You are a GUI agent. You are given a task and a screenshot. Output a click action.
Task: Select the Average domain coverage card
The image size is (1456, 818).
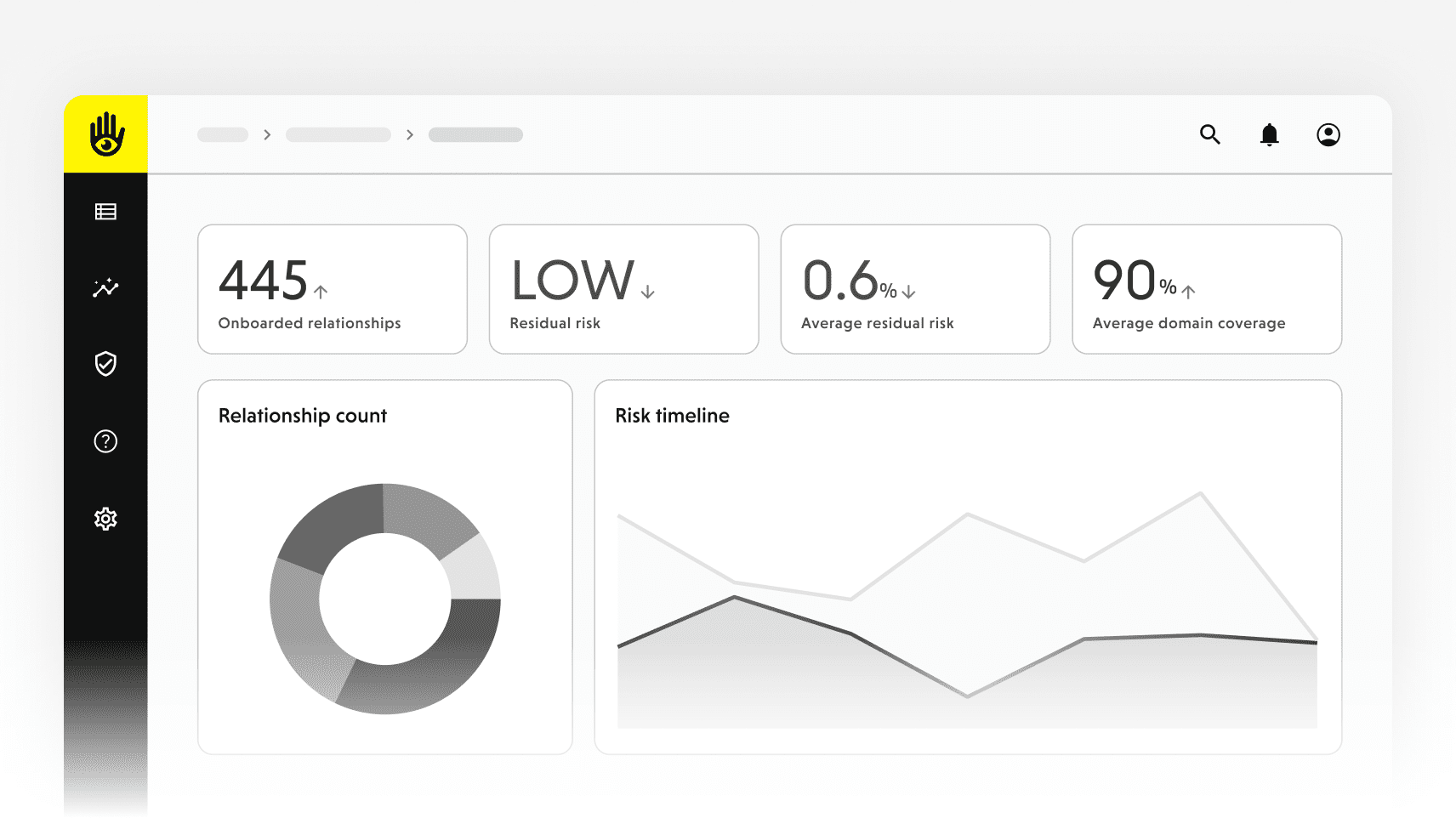[x=1206, y=289]
